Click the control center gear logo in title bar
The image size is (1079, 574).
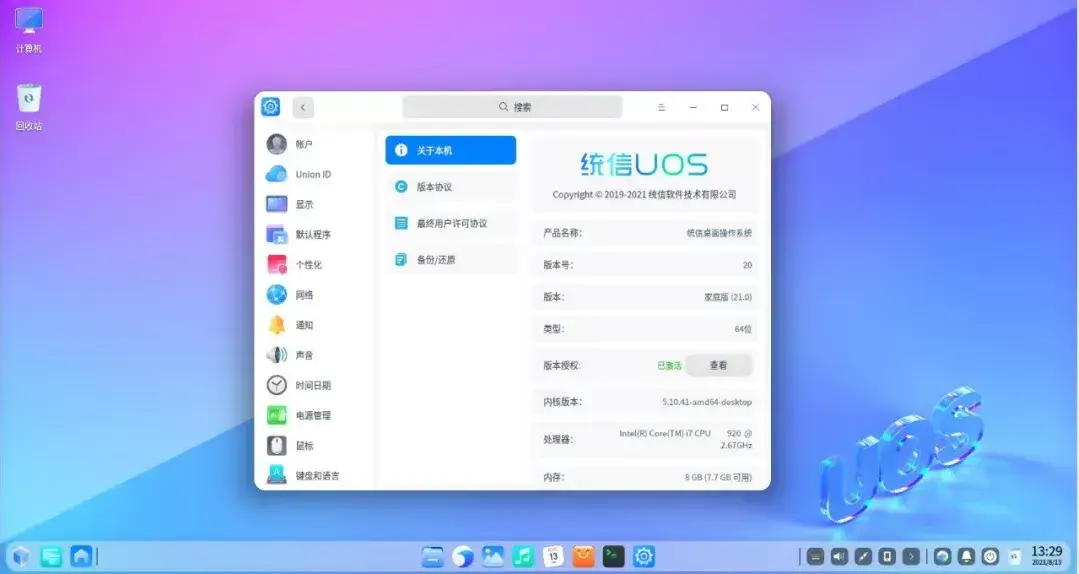(270, 107)
